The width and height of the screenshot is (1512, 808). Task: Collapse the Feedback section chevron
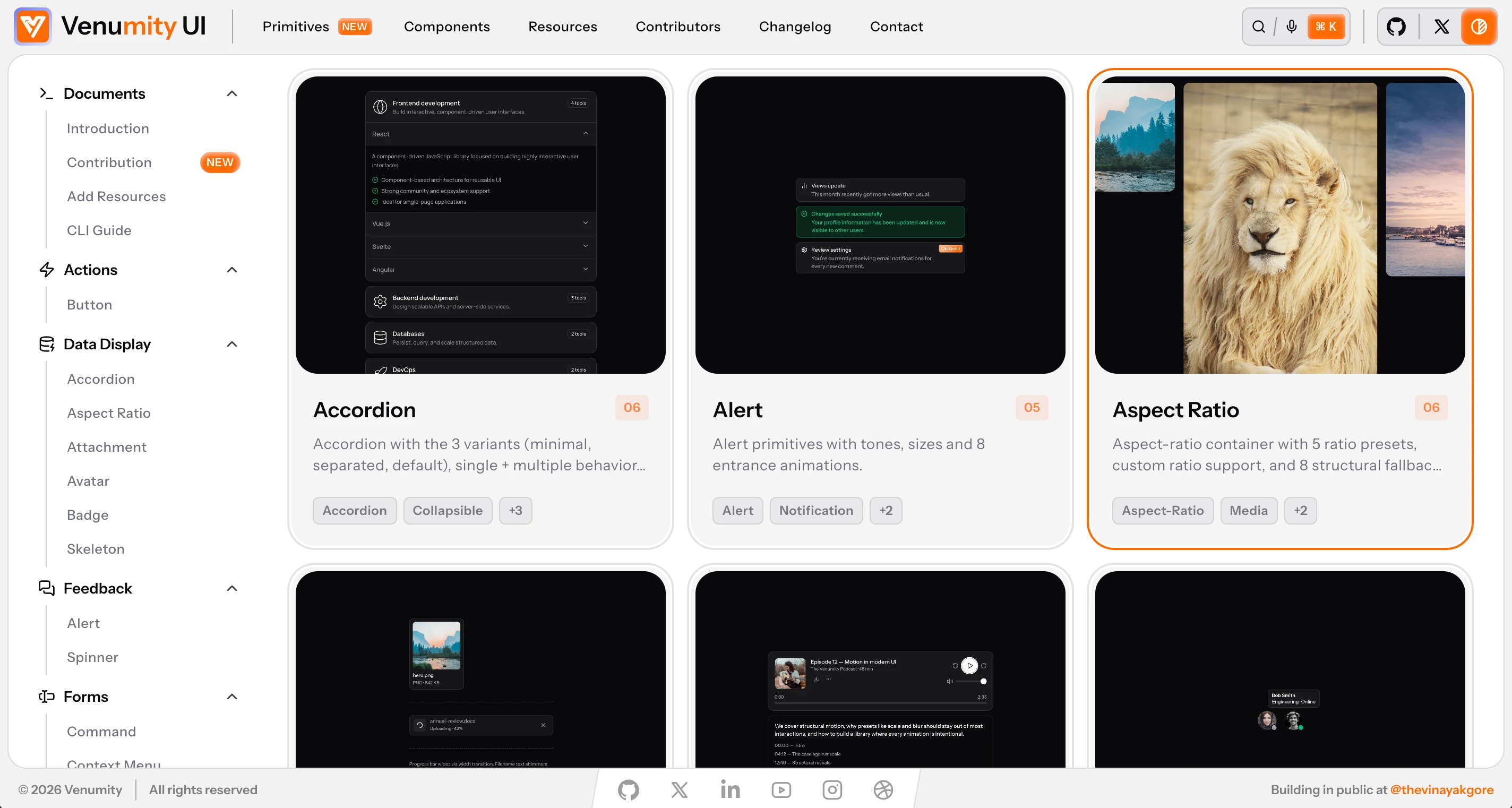click(232, 588)
